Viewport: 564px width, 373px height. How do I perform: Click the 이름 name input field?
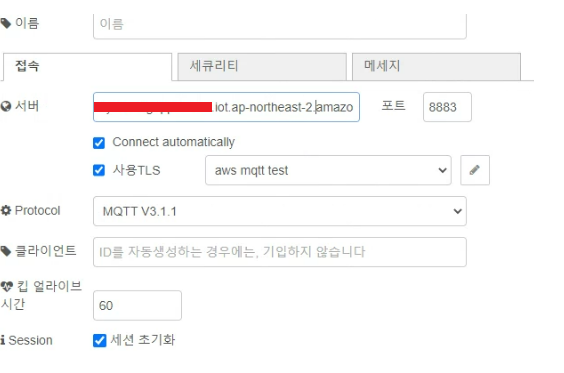coord(280,26)
